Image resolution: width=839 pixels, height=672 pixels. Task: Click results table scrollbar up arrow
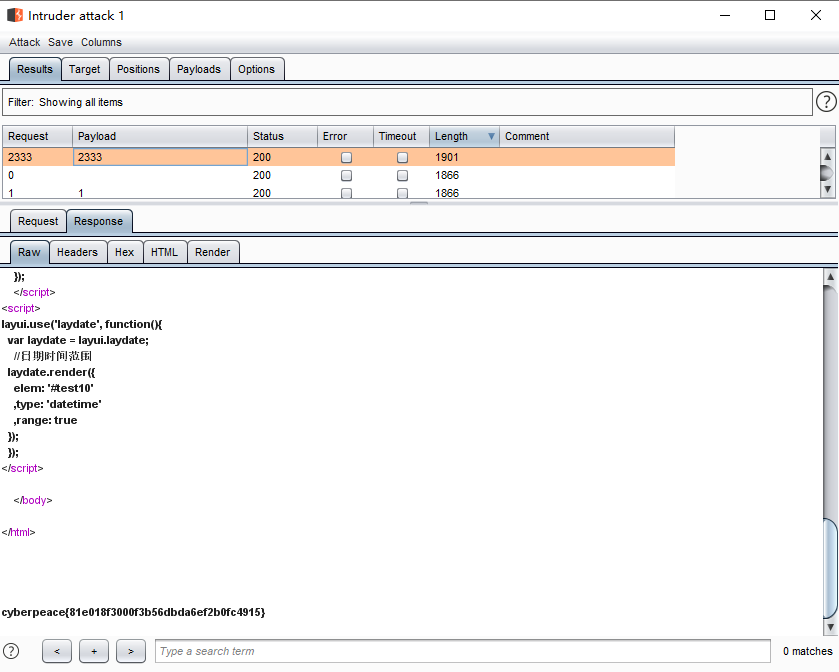pyautogui.click(x=827, y=157)
